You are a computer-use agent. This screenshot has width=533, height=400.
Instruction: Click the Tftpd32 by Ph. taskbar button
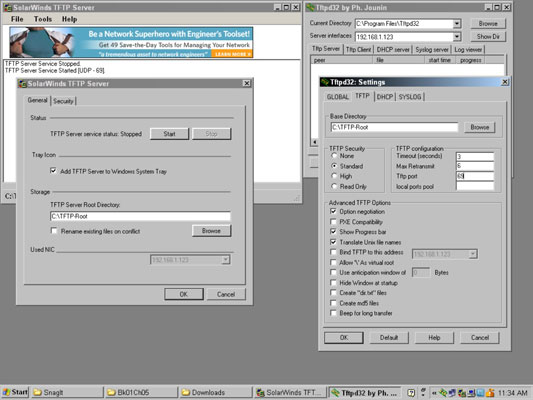tap(365, 393)
